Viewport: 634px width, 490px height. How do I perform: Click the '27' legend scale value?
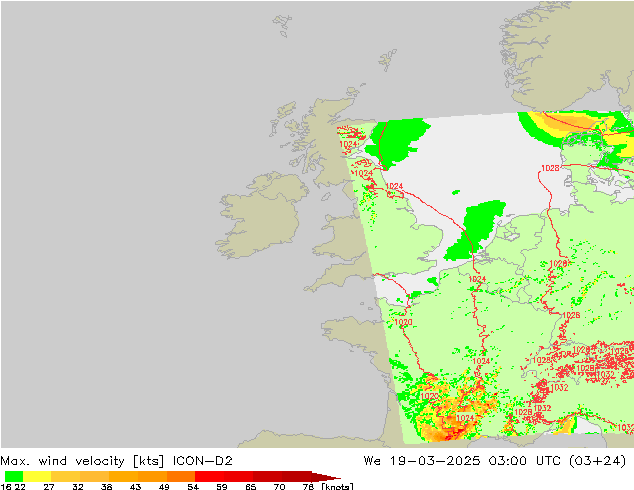point(49,486)
